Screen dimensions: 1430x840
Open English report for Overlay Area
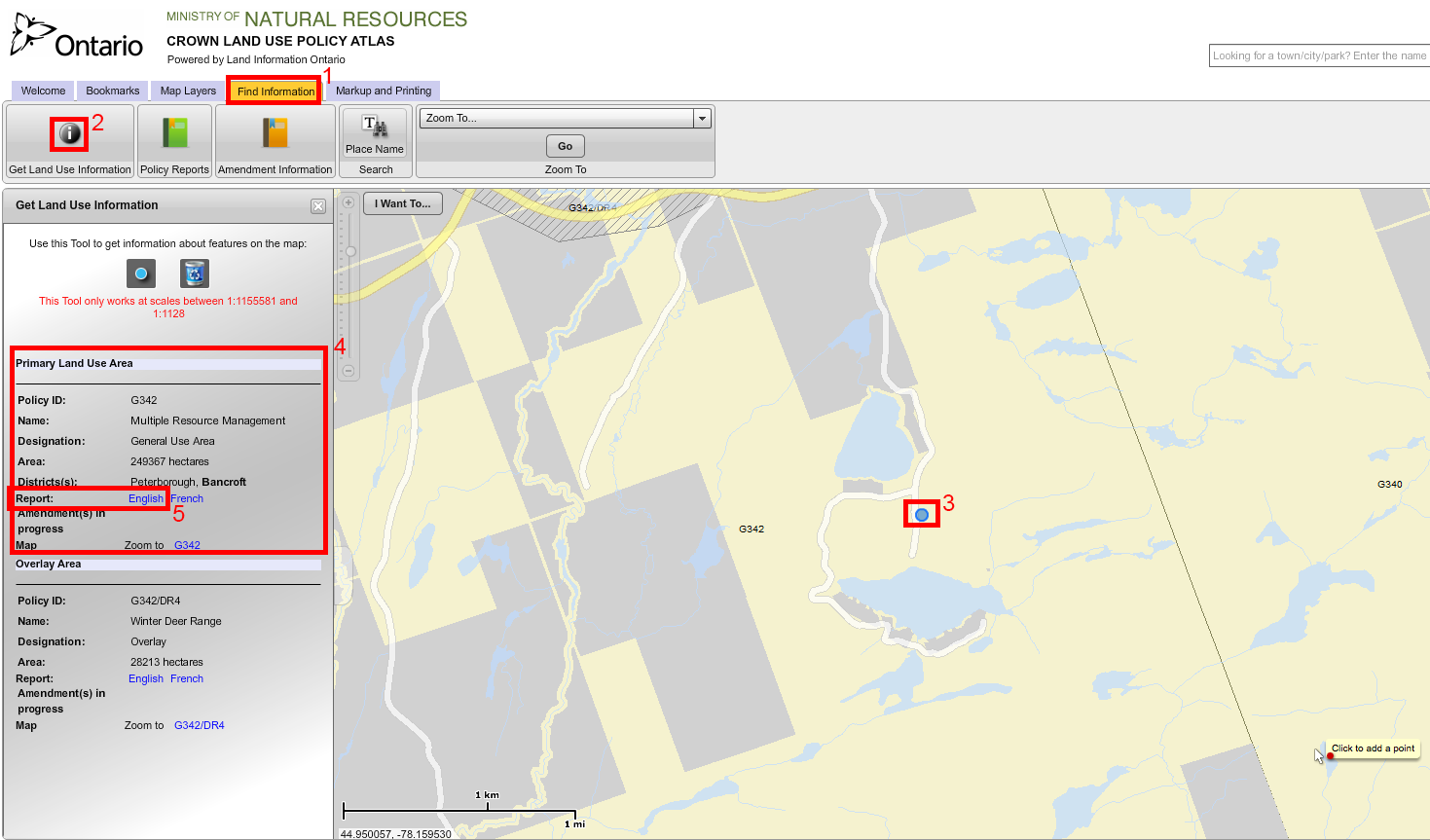click(x=146, y=678)
